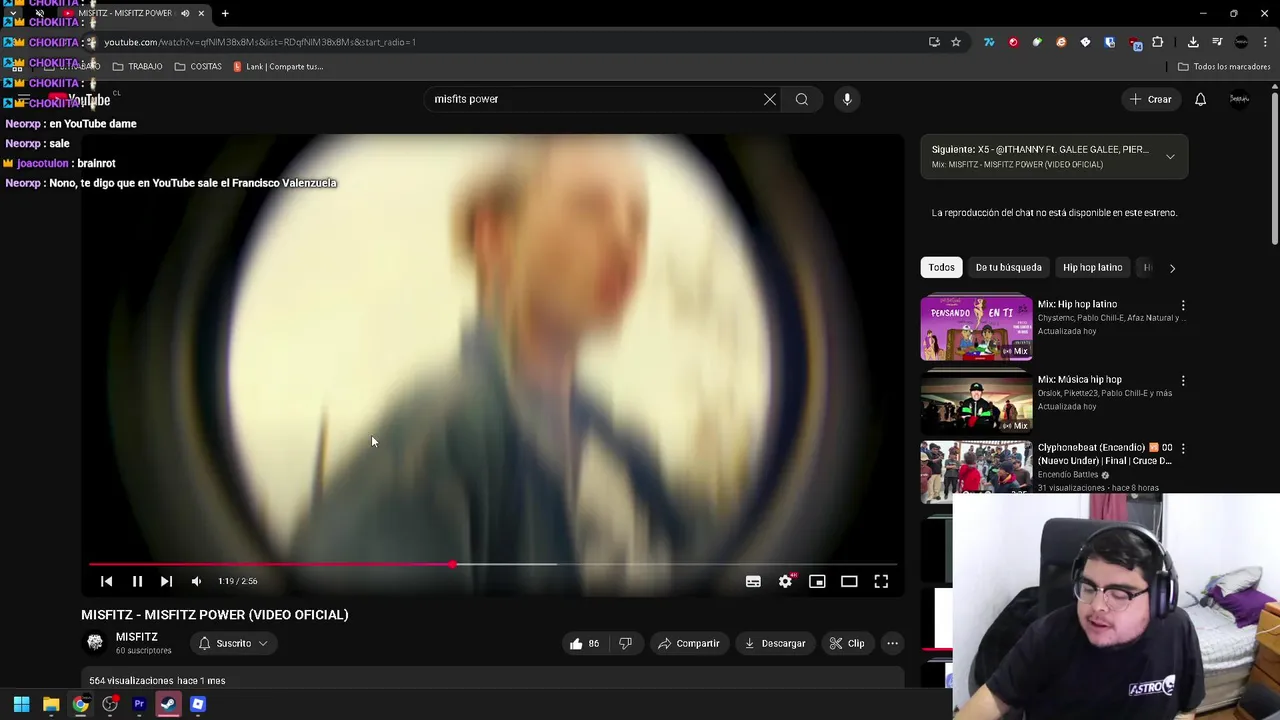The height and width of the screenshot is (720, 1280).
Task: Open the 7TV extension icon
Action: pyautogui.click(x=989, y=42)
